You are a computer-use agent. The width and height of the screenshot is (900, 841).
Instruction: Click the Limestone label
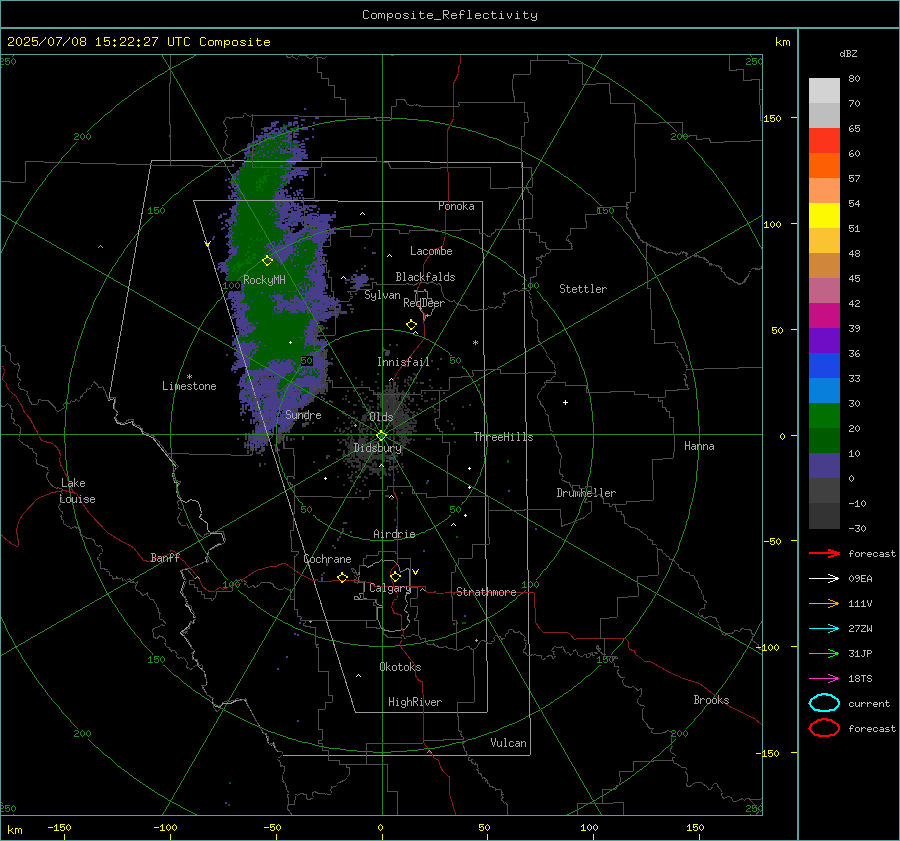point(189,386)
